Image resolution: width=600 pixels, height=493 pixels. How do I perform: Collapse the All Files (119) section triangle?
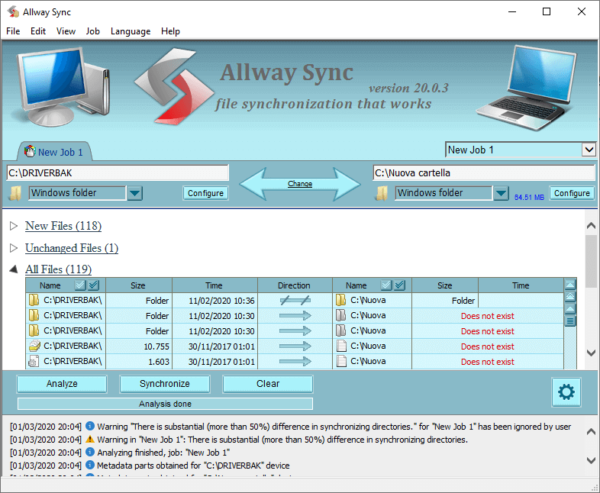coord(14,269)
